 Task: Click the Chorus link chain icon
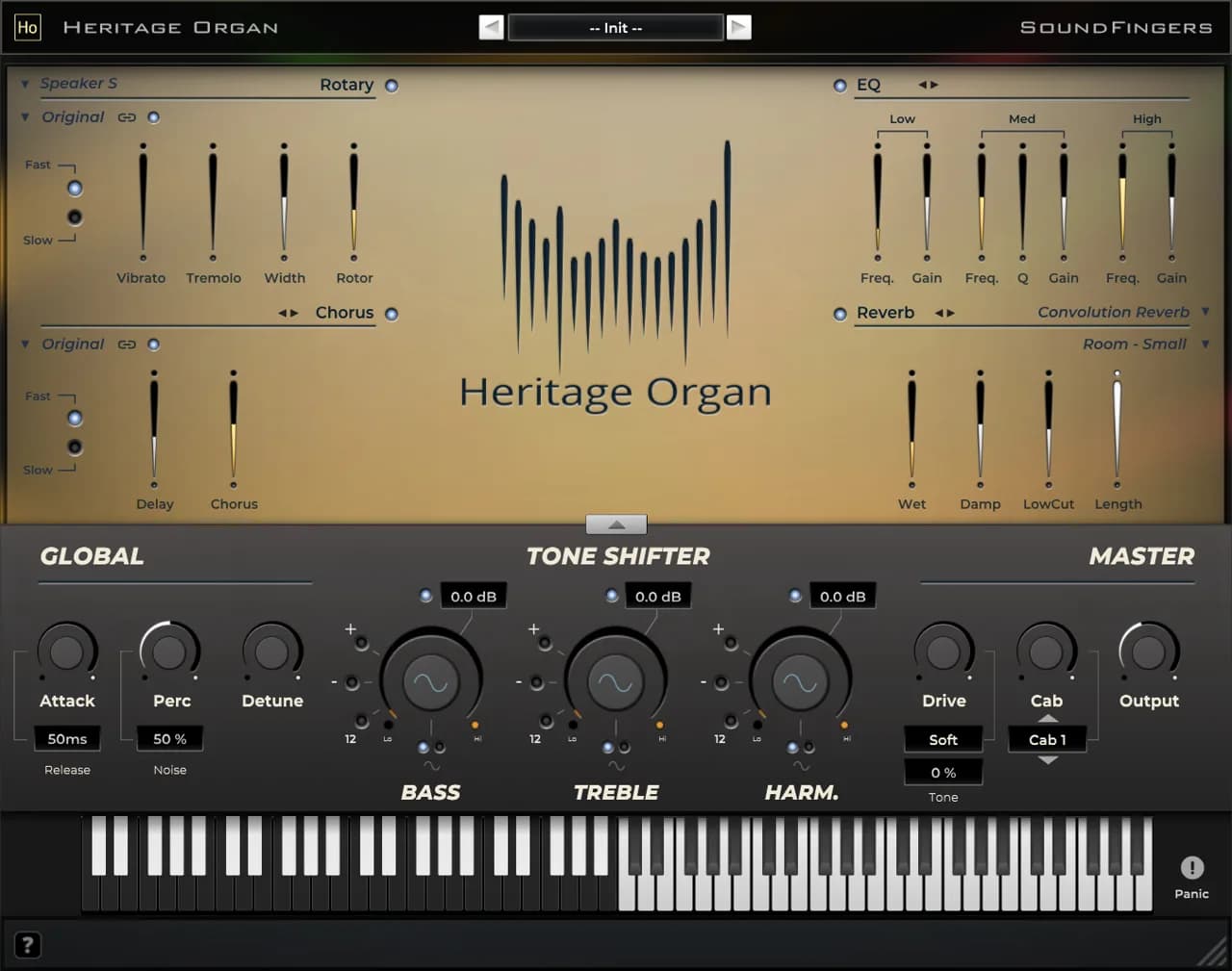point(127,345)
